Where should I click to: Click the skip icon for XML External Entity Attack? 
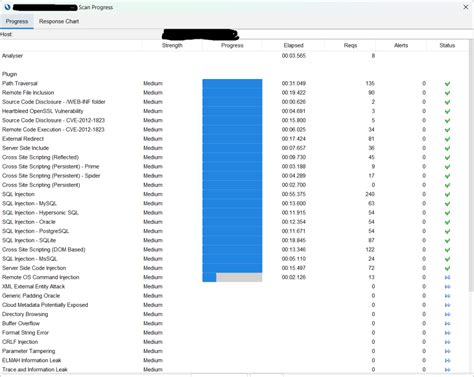[447, 287]
